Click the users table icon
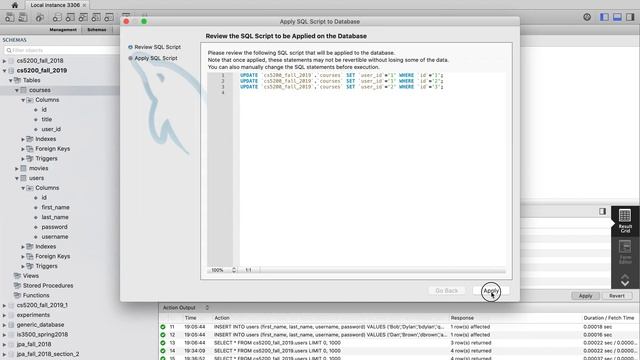 tap(24, 178)
